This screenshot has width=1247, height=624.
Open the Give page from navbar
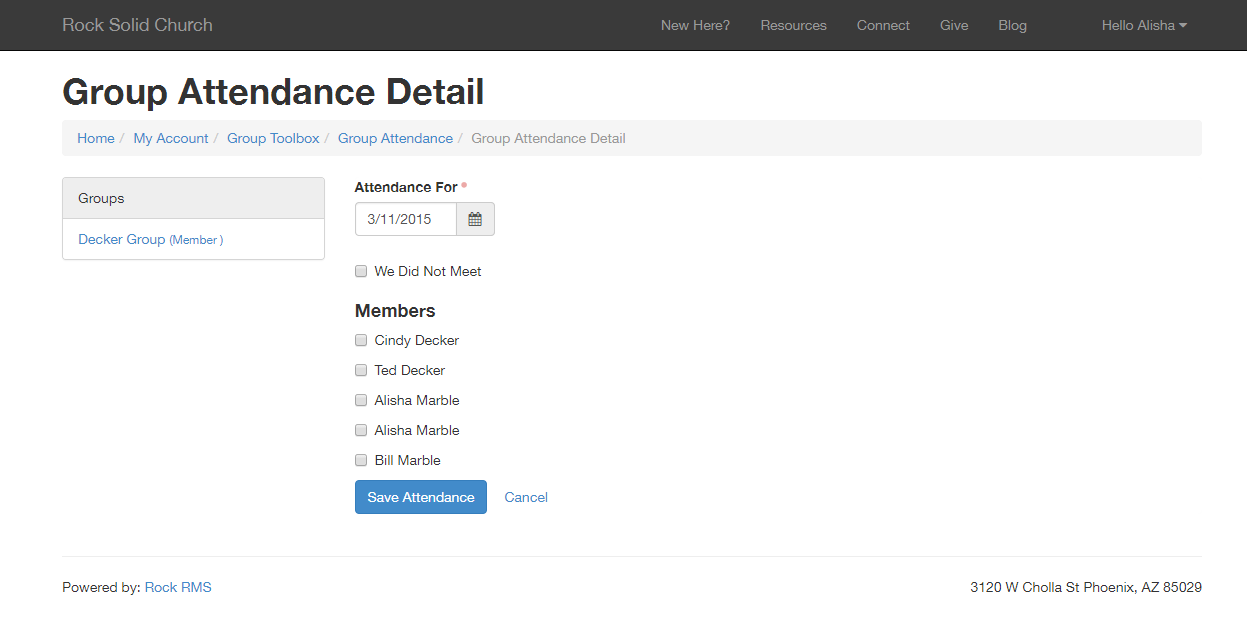tap(954, 25)
